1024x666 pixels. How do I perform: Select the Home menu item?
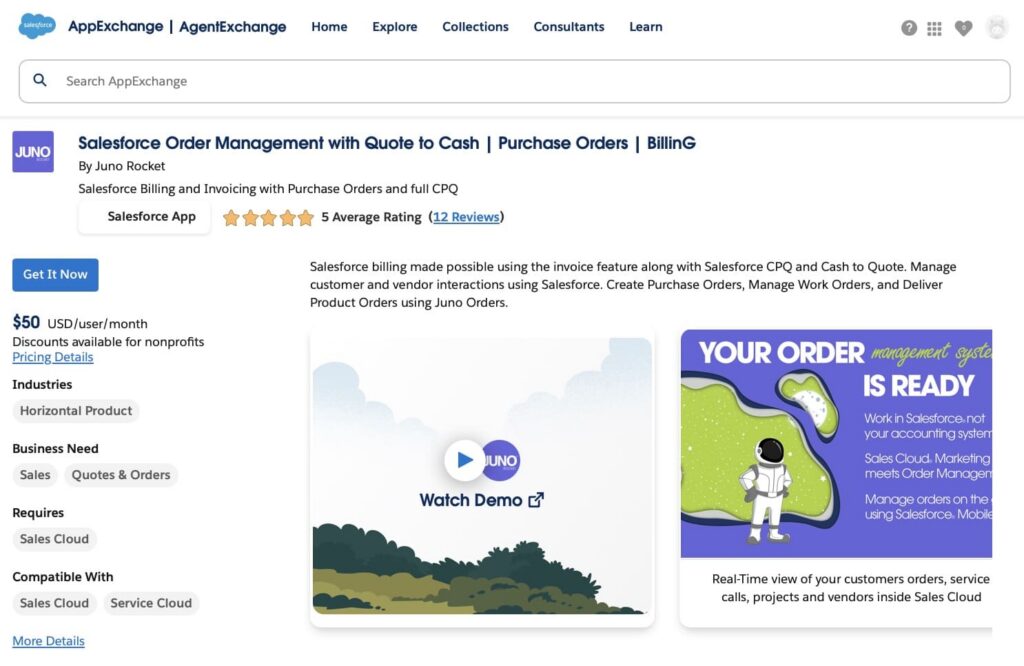point(329,27)
